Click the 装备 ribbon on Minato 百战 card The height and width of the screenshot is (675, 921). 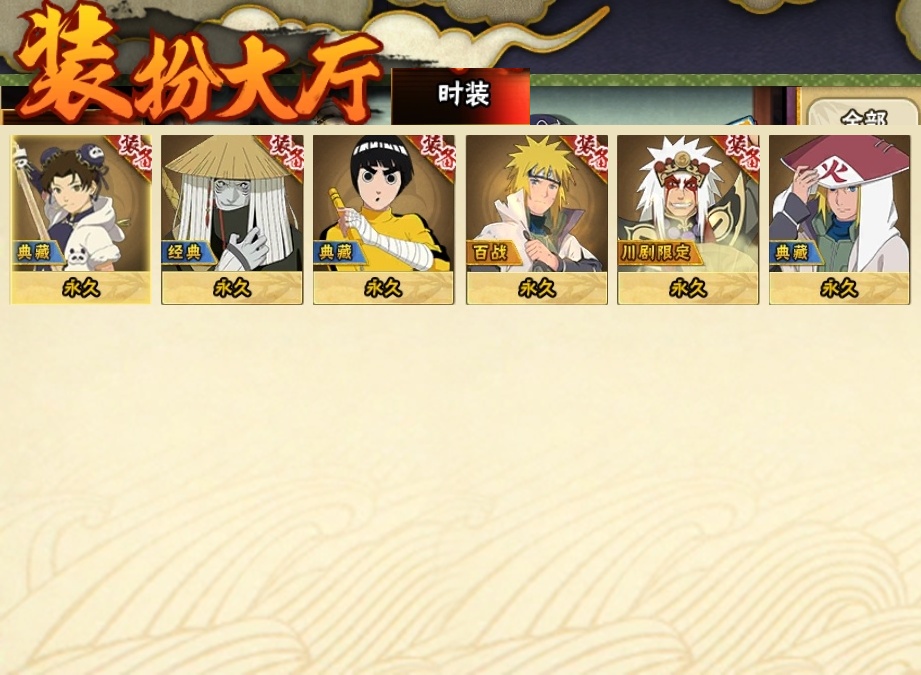click(x=590, y=154)
